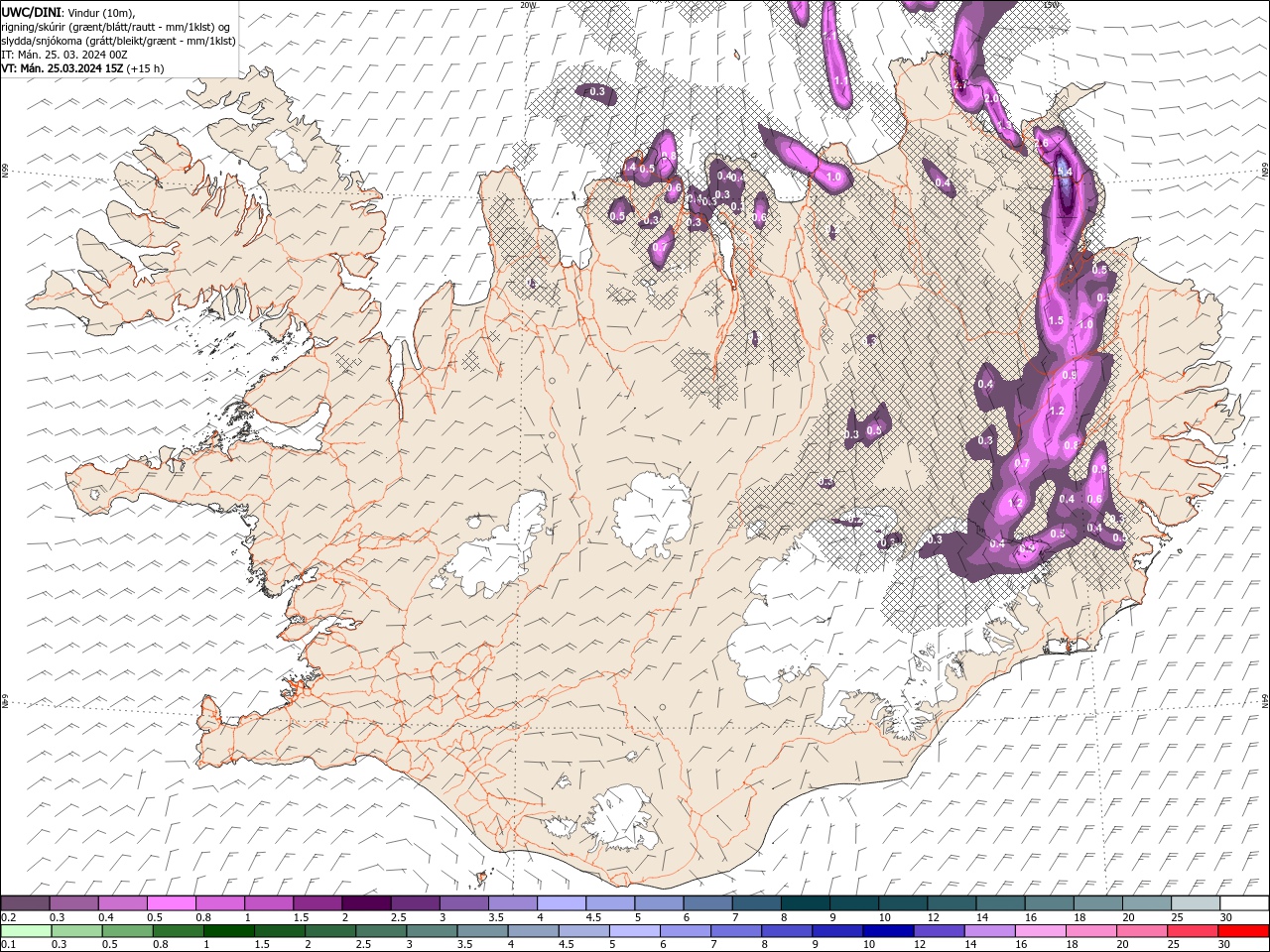This screenshot has width=1270, height=952.
Task: Pick the rain scale swatch starting at 4
Action: [533, 931]
